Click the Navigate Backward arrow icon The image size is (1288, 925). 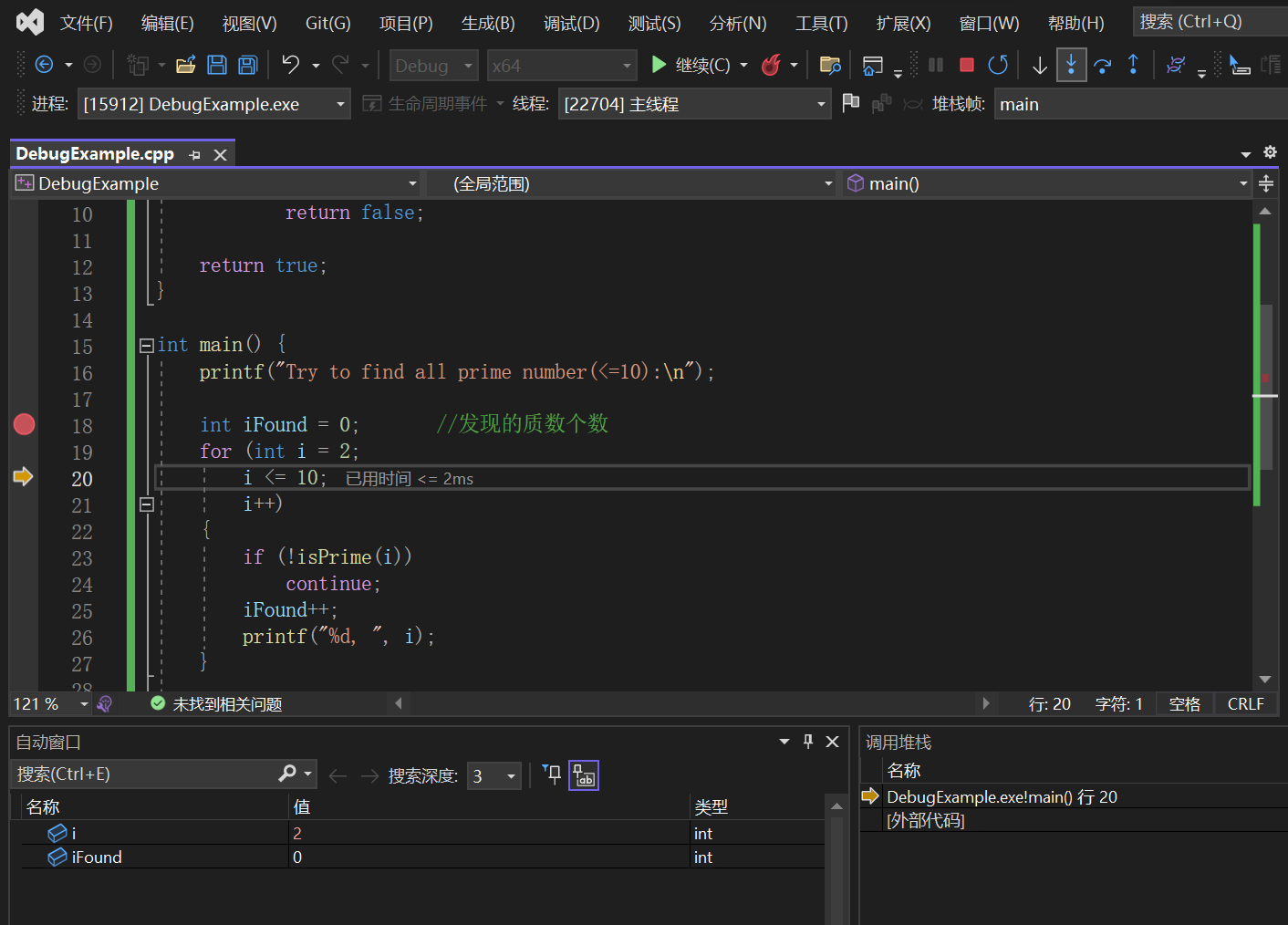(44, 65)
